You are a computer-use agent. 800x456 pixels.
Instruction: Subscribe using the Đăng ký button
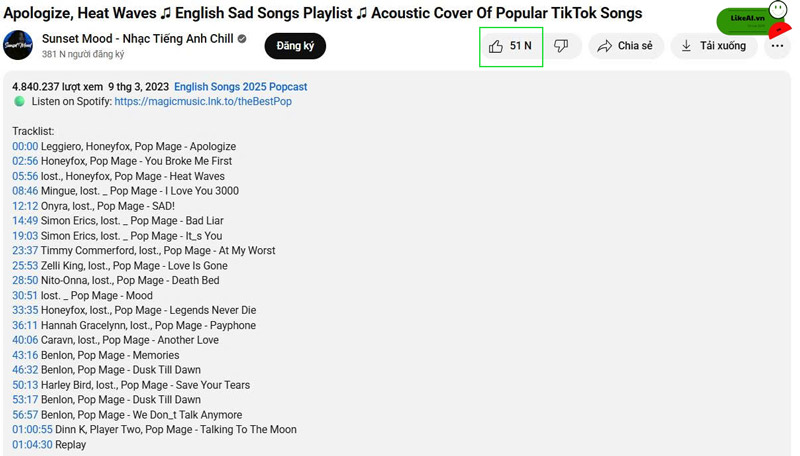(295, 46)
